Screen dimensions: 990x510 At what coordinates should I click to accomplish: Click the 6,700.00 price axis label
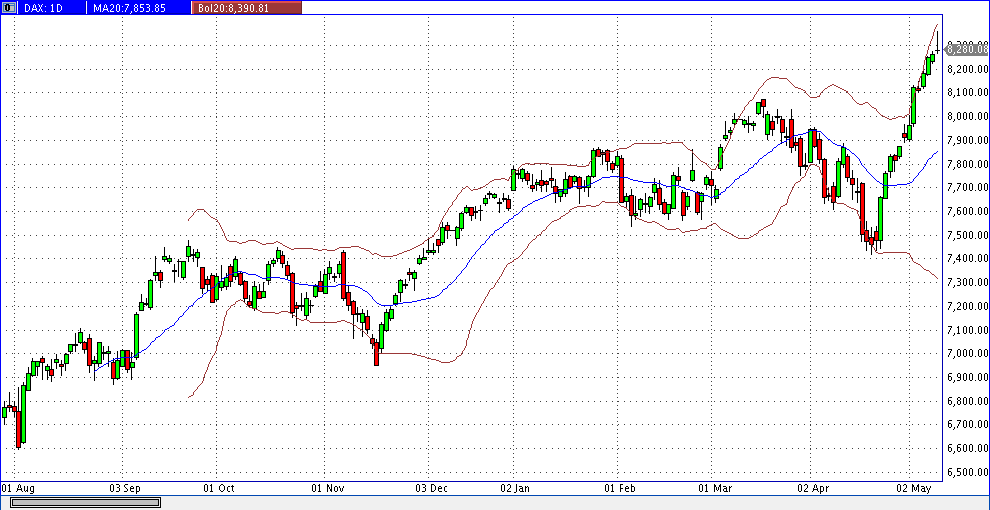point(968,425)
